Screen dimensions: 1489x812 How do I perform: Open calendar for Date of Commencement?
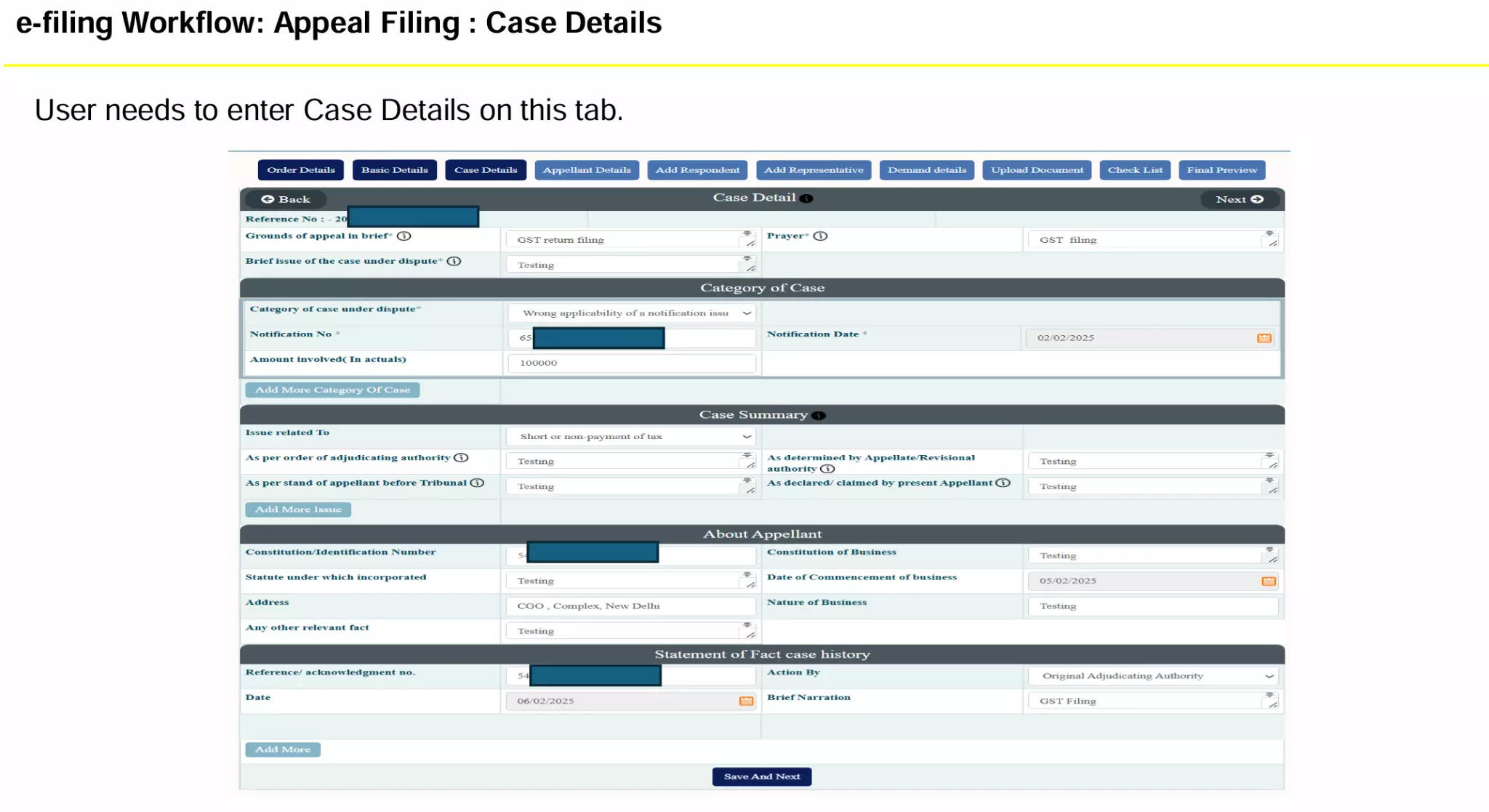pos(1268,581)
